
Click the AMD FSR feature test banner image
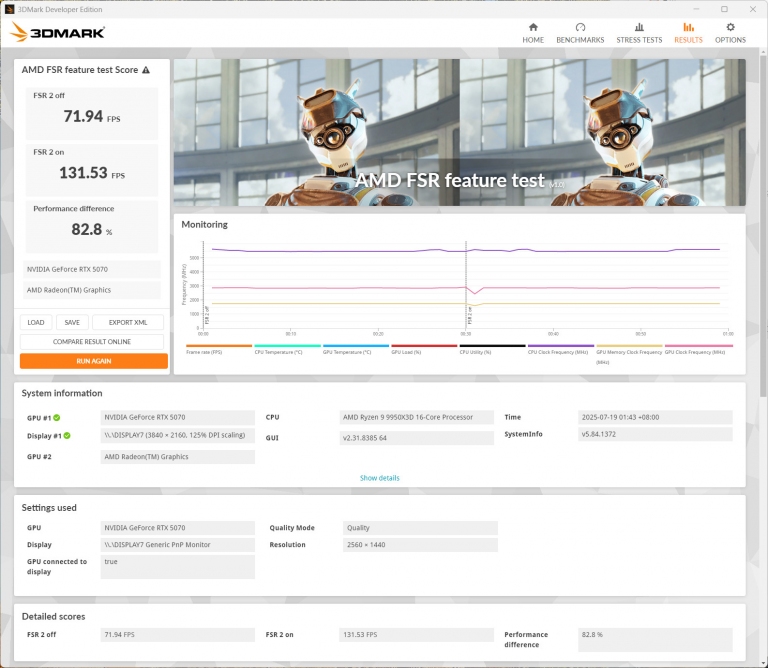coord(459,132)
